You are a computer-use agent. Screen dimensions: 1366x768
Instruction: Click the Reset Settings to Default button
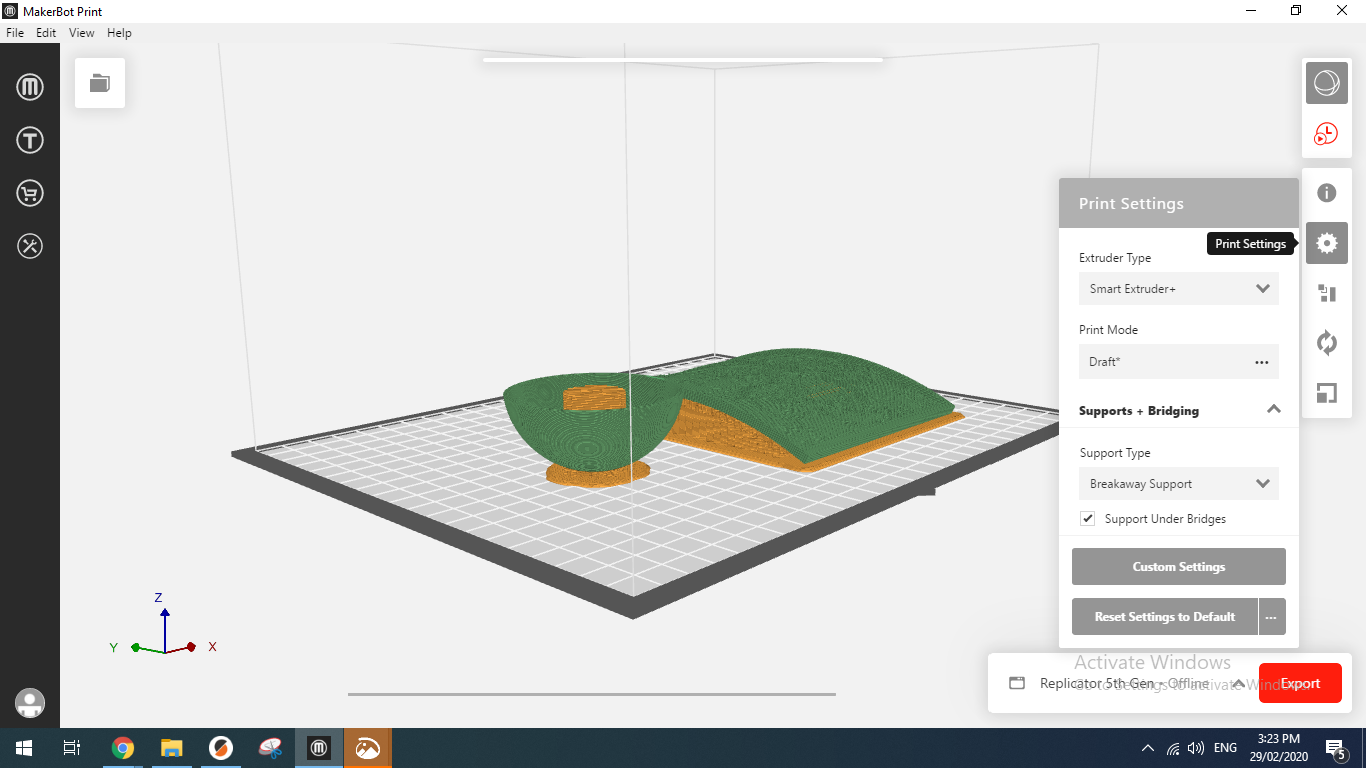coord(1165,617)
